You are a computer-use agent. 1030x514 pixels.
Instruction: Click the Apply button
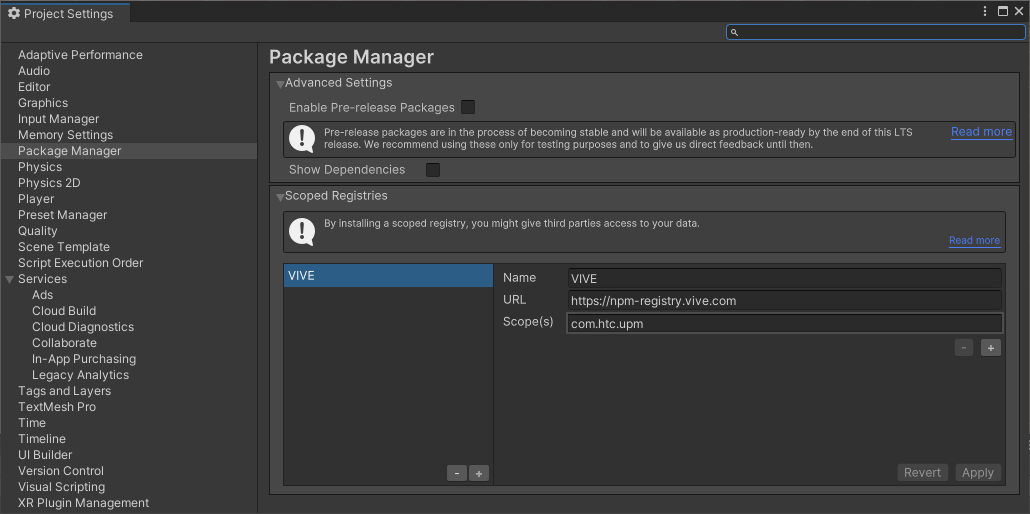(x=977, y=473)
